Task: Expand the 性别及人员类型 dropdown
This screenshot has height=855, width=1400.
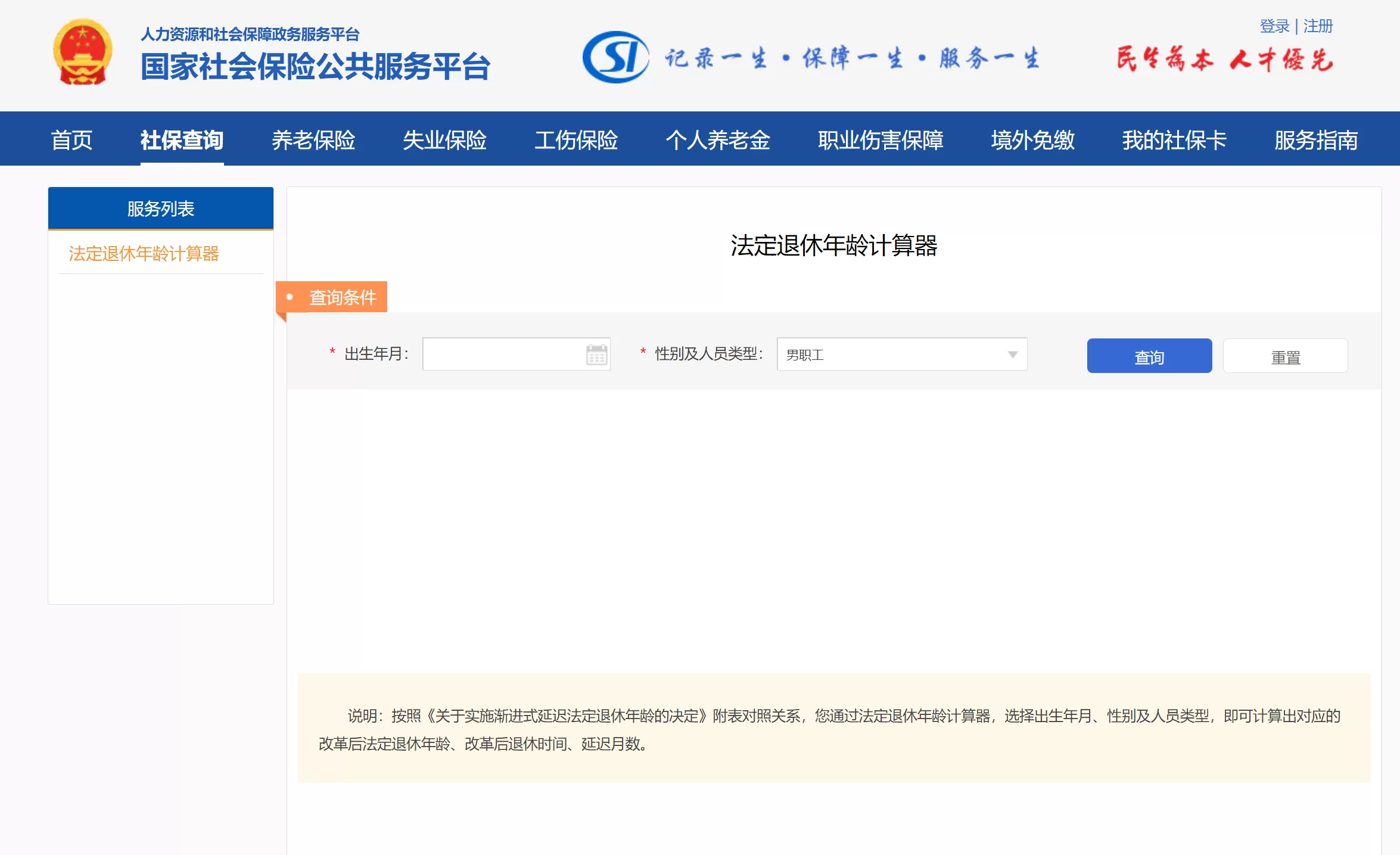Action: coord(901,355)
